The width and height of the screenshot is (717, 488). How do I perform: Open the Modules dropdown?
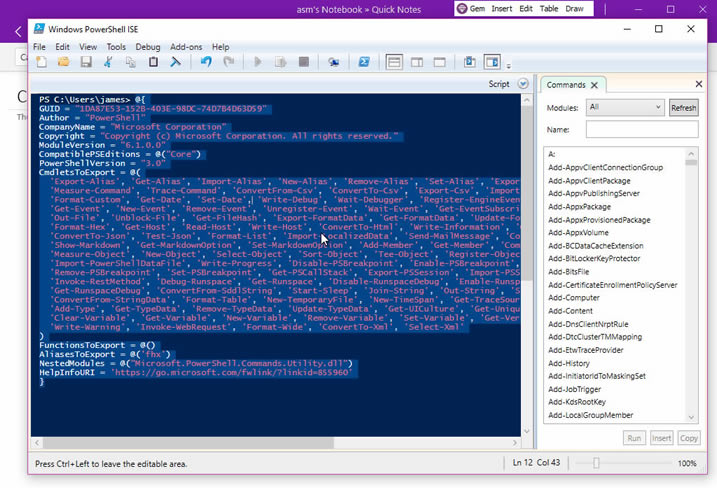[625, 107]
